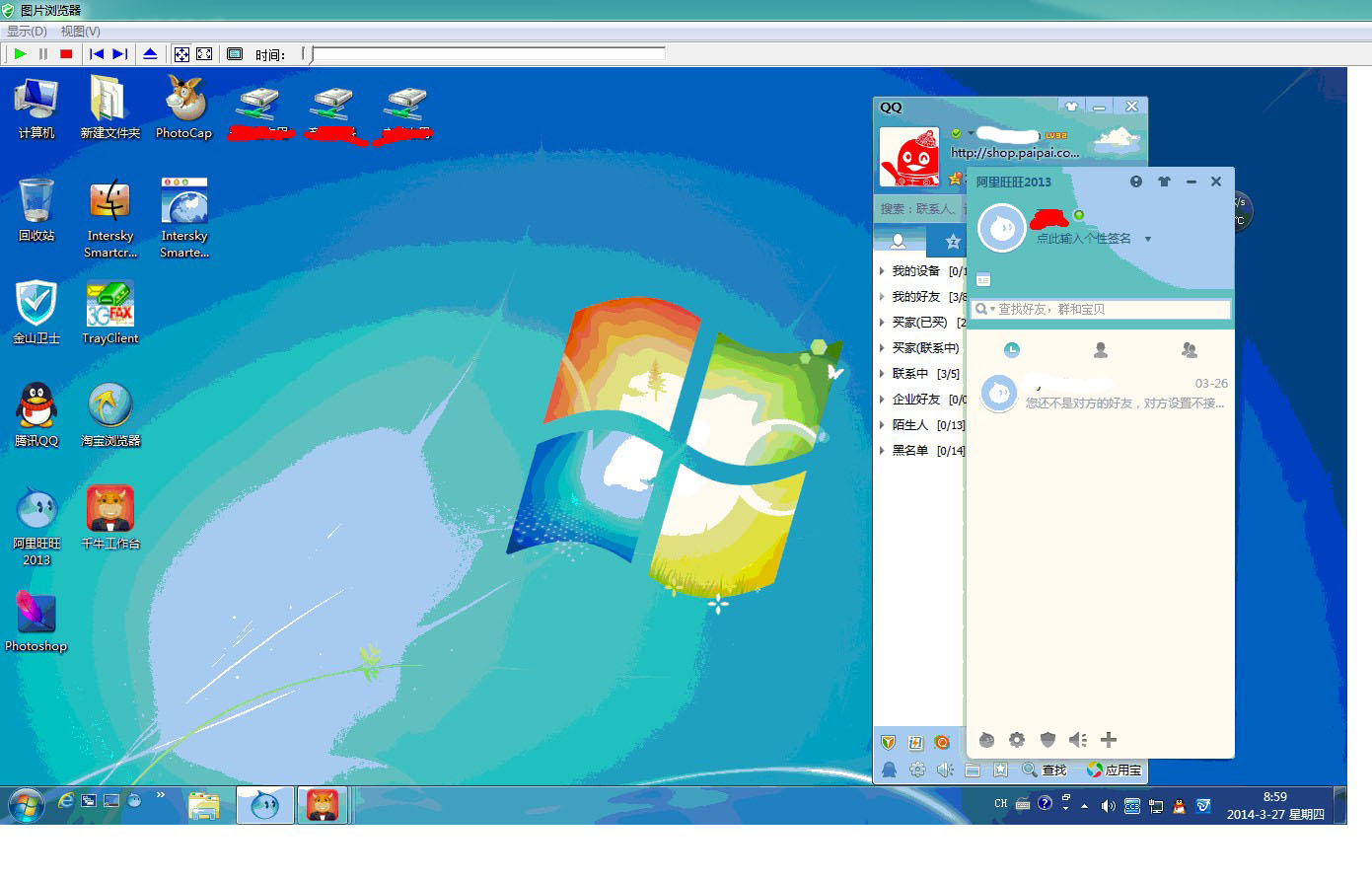Select the 千牛工作台 desktop icon
The height and width of the screenshot is (880, 1372).
point(109,518)
